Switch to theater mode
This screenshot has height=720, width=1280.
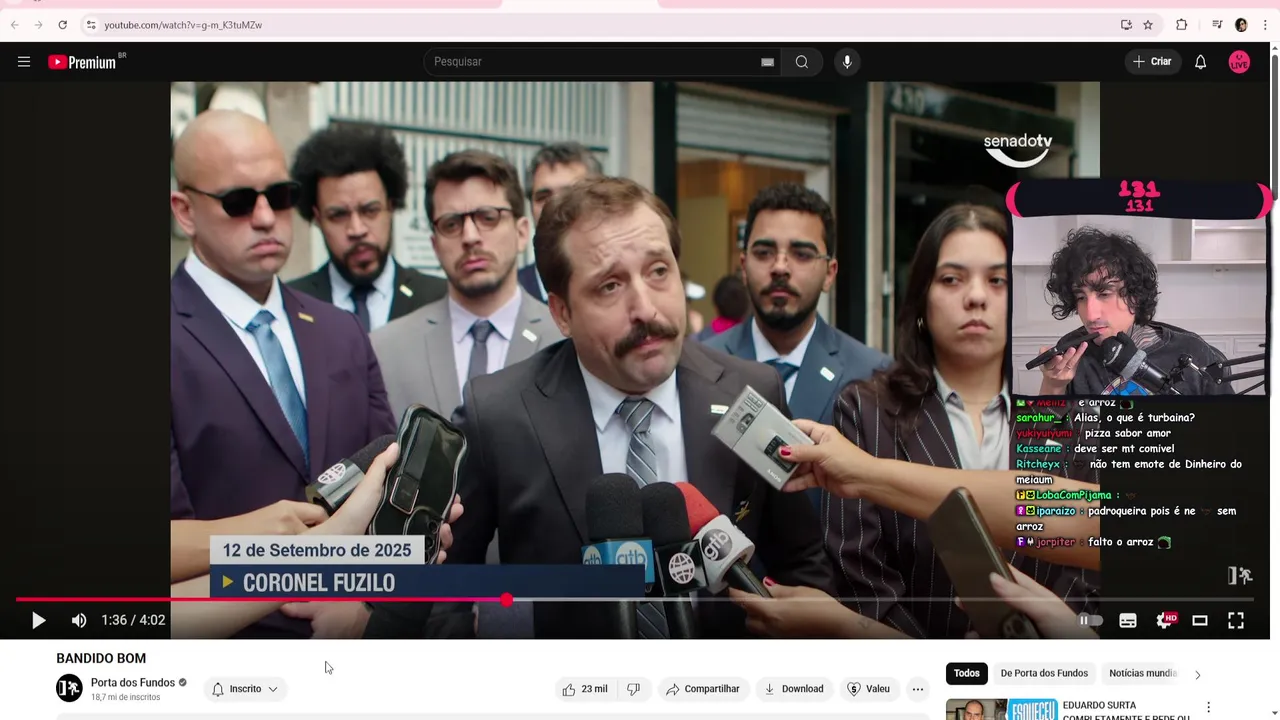coord(1200,621)
